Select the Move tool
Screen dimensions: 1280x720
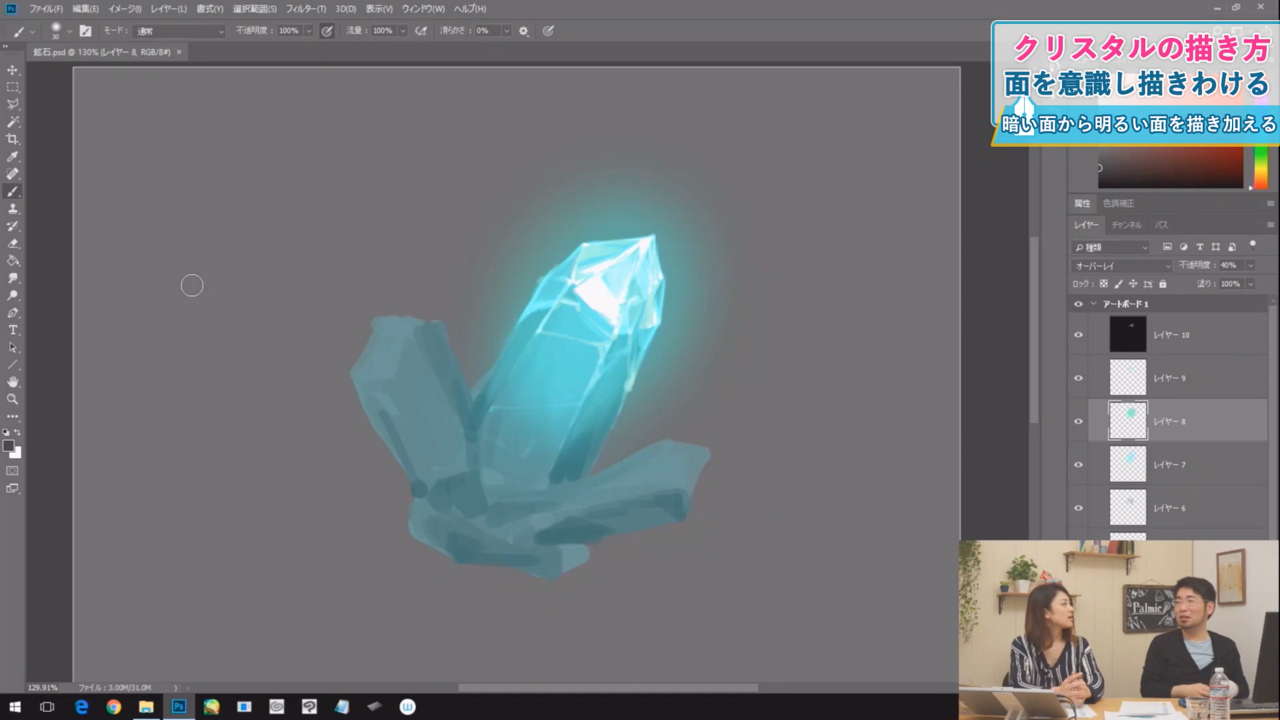click(13, 70)
